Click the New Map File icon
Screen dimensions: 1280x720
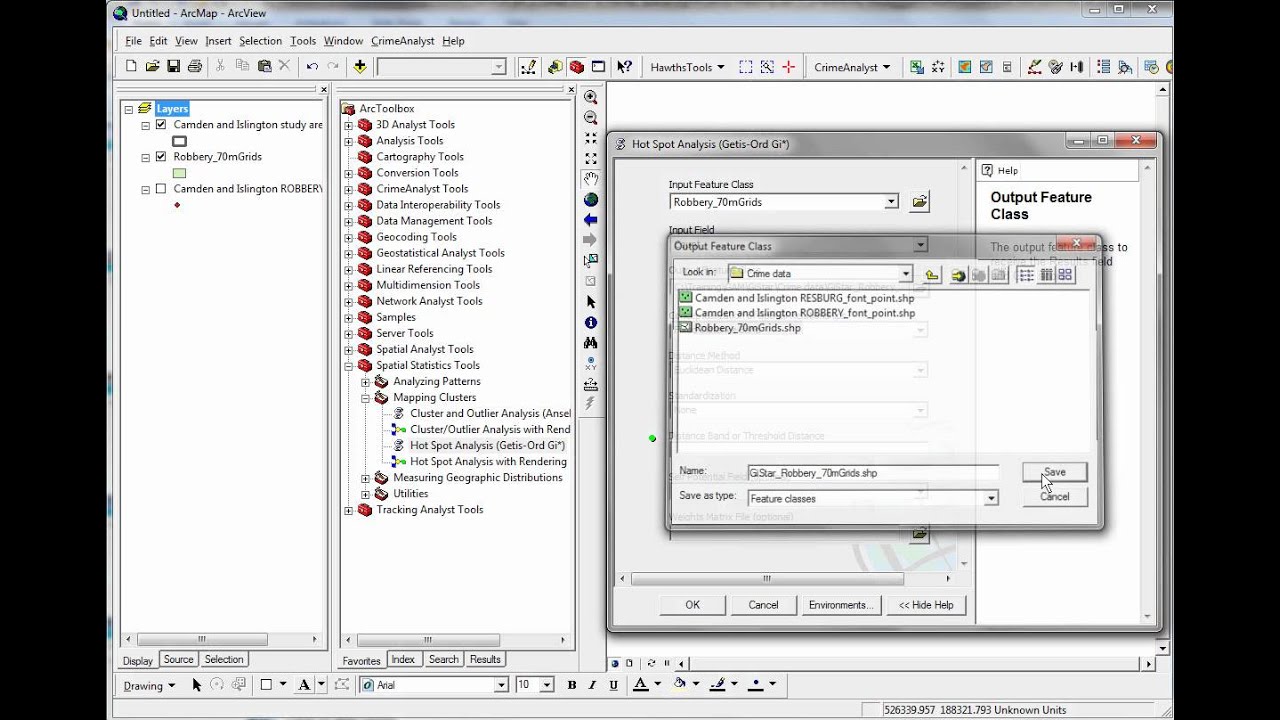131,67
